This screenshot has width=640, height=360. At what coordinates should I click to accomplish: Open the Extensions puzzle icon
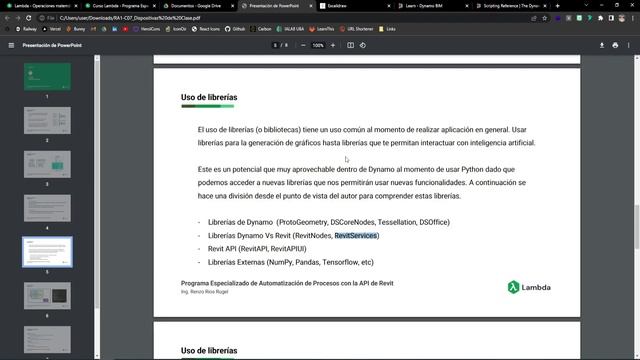tap(600, 18)
